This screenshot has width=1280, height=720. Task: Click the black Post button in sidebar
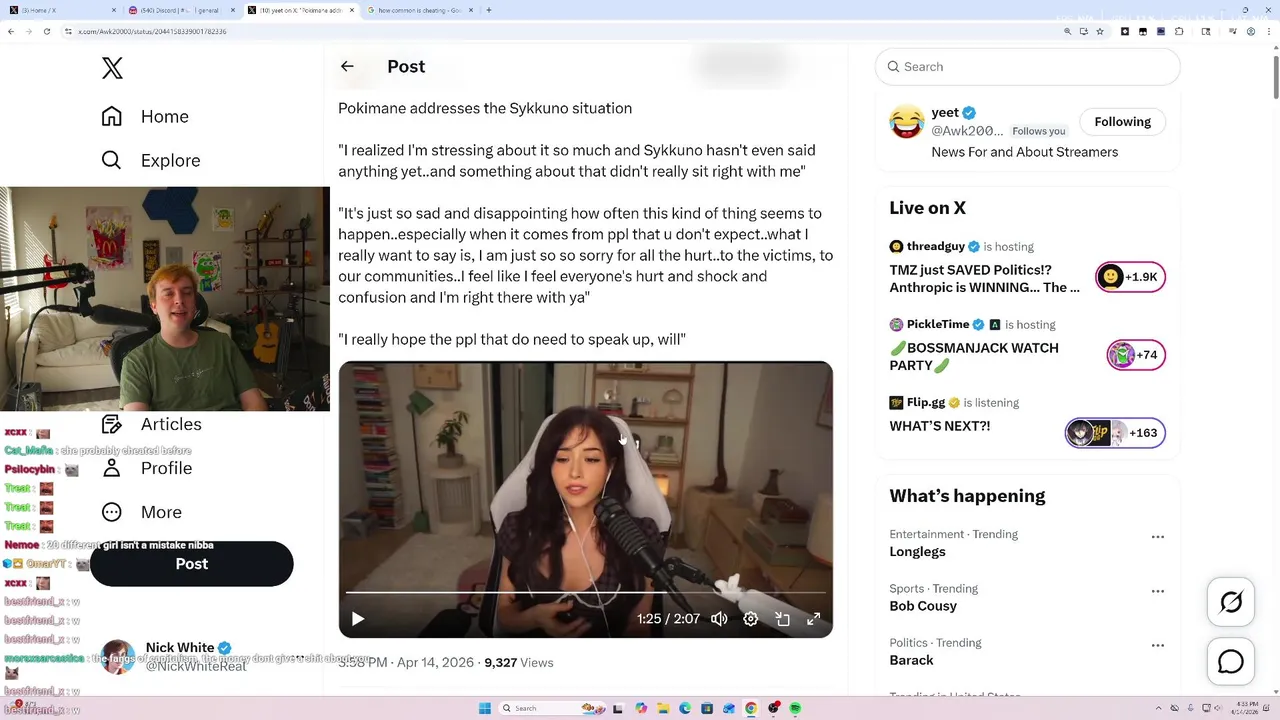192,564
